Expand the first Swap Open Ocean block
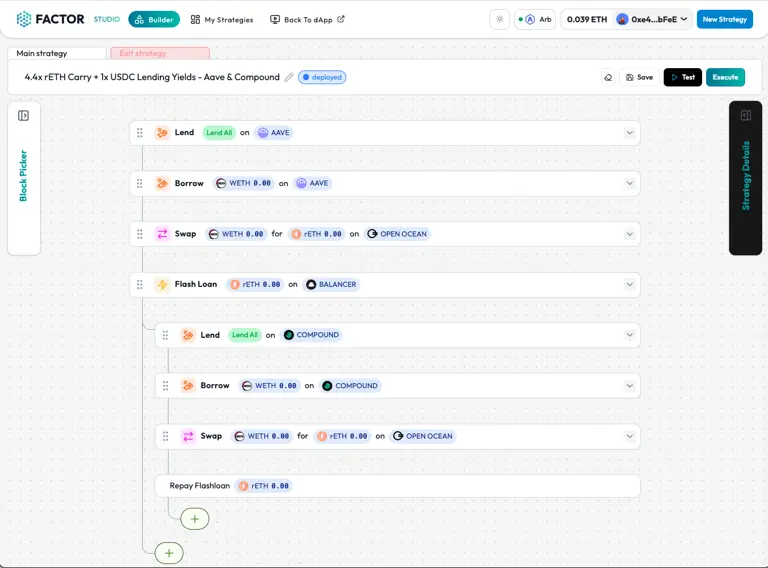 coord(629,234)
